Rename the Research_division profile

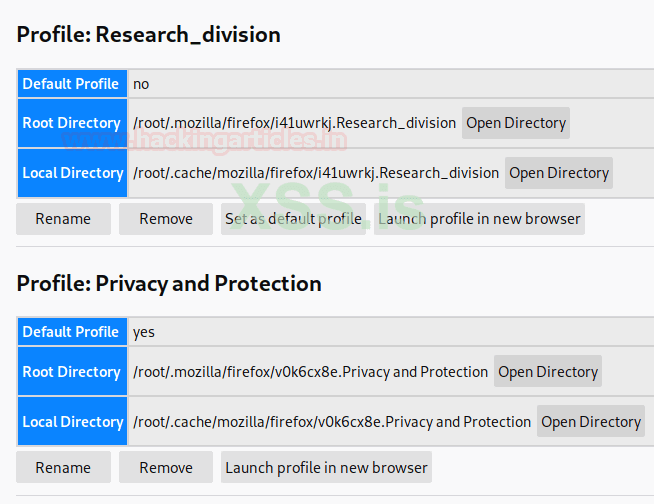tap(63, 219)
